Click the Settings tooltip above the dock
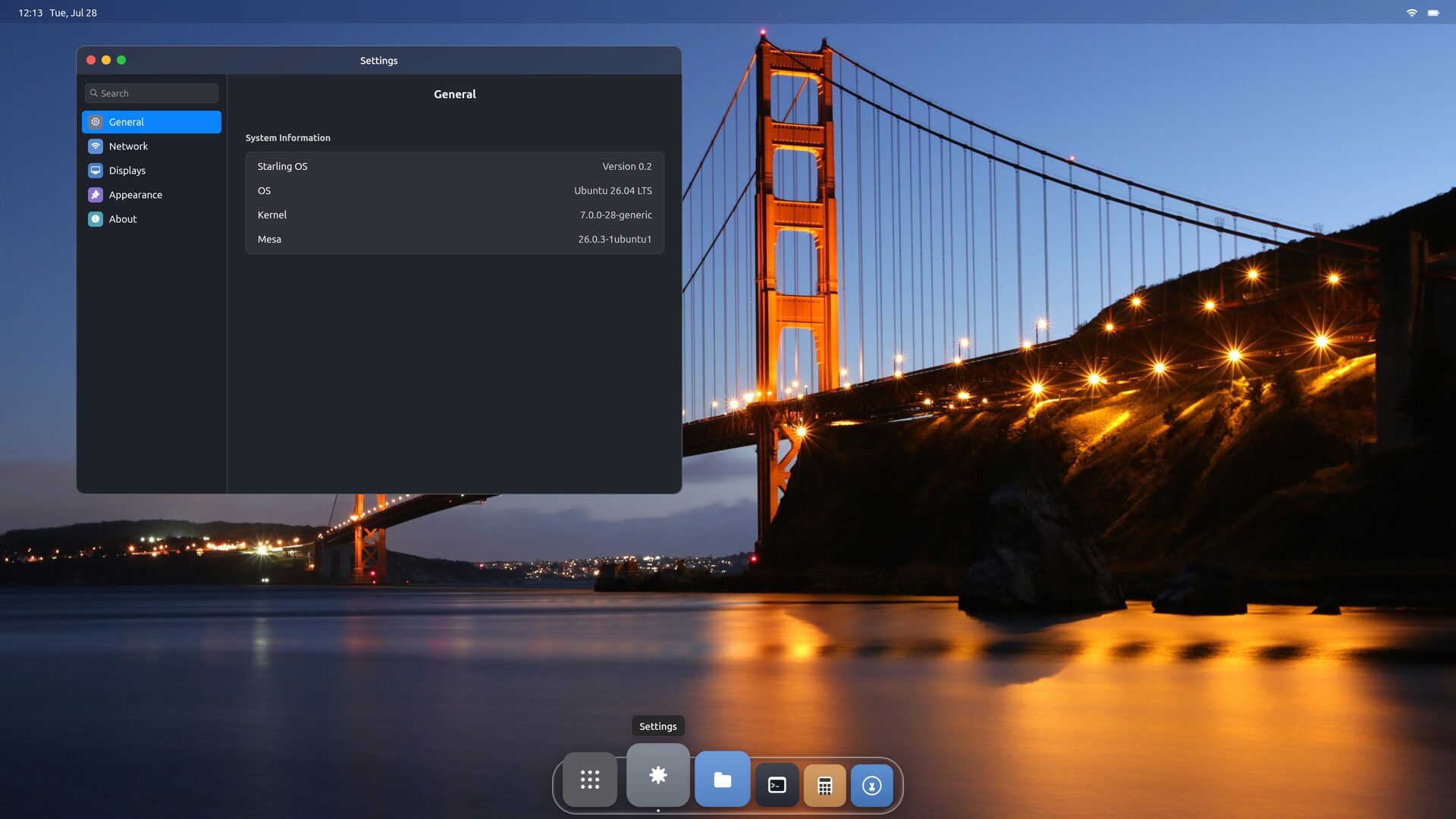Image resolution: width=1456 pixels, height=819 pixels. coord(658,726)
